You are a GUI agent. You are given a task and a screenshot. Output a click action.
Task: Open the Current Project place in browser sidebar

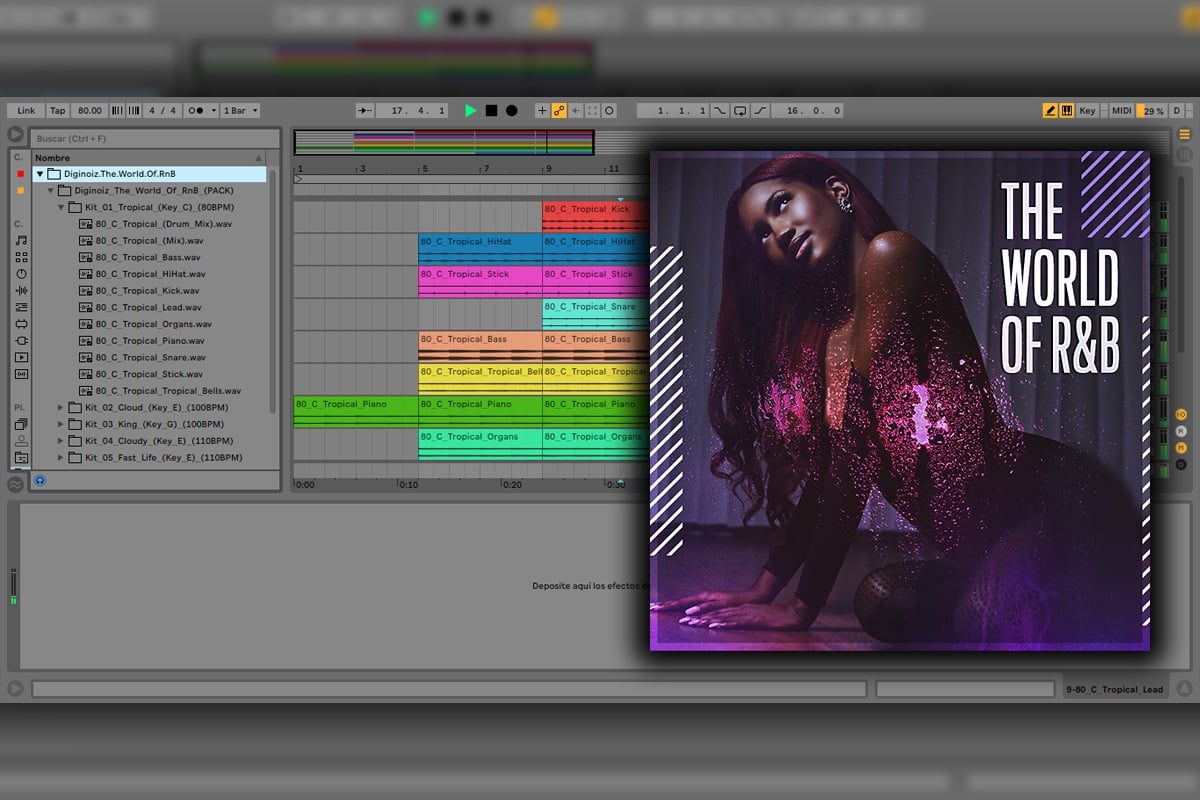pos(21,458)
